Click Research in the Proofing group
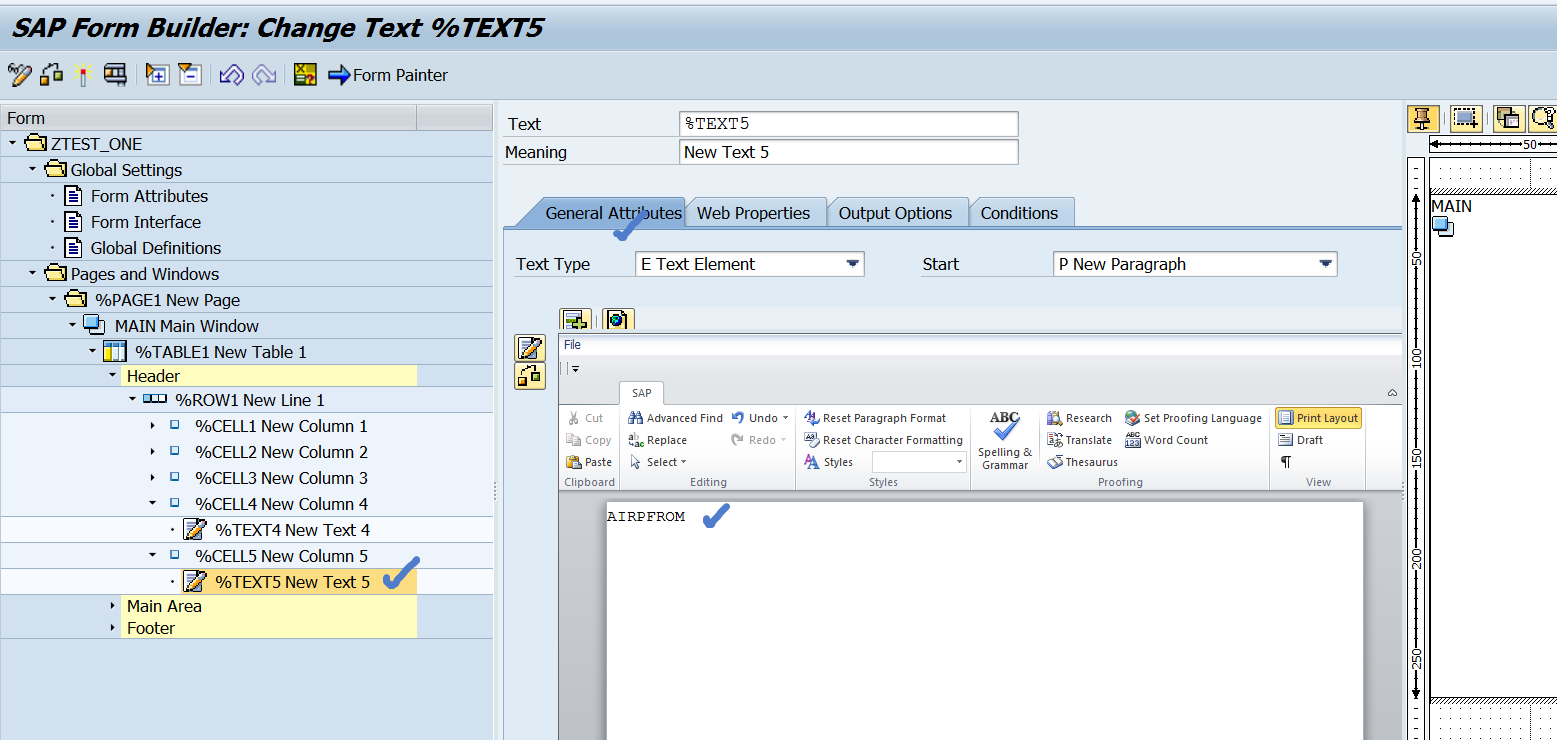Viewport: 1557px width, 740px height. pos(1079,418)
